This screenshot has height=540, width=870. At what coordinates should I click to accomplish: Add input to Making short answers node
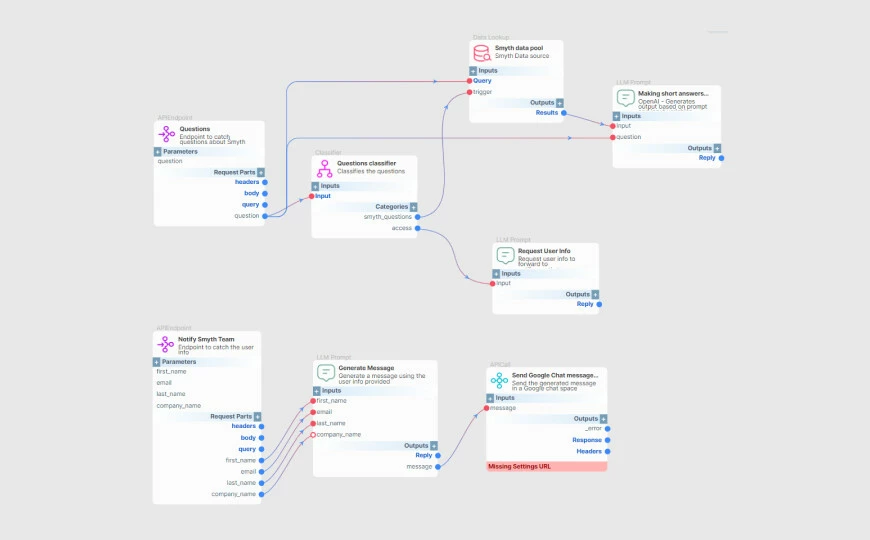tap(616, 117)
